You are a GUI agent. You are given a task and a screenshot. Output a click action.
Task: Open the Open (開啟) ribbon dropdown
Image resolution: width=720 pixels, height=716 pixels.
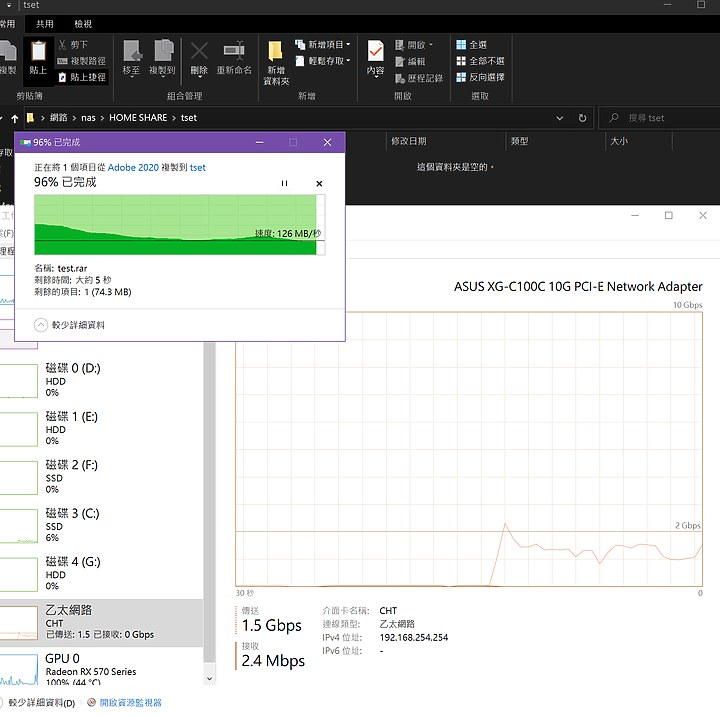[413, 45]
